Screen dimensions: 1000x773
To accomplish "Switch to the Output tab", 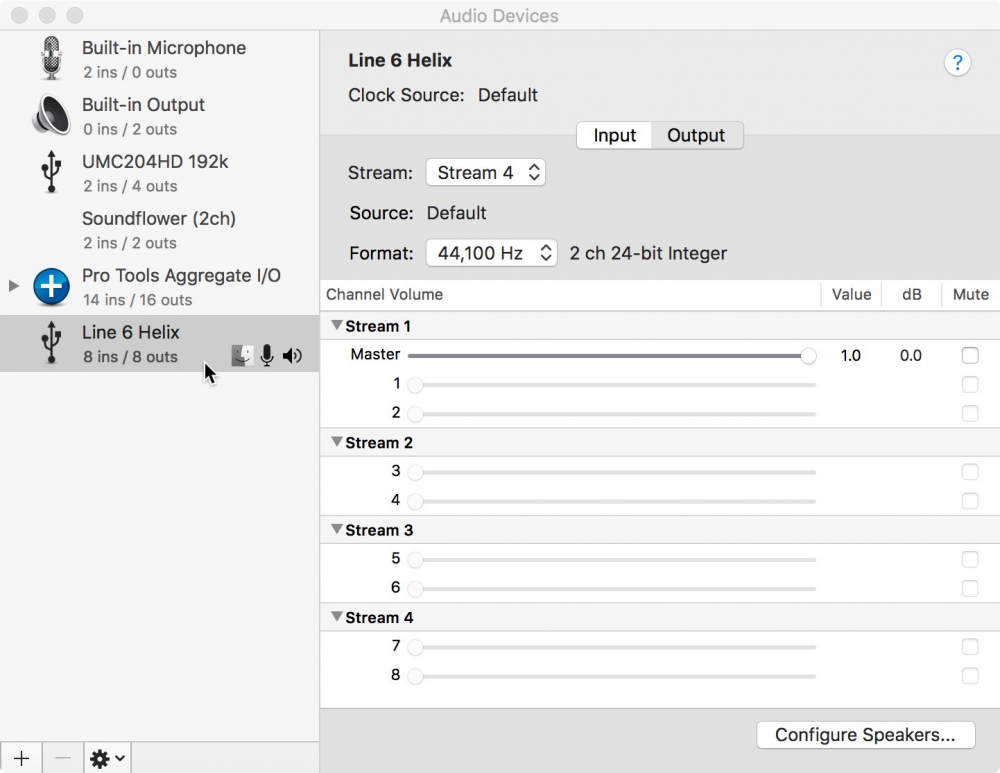I will coord(696,135).
